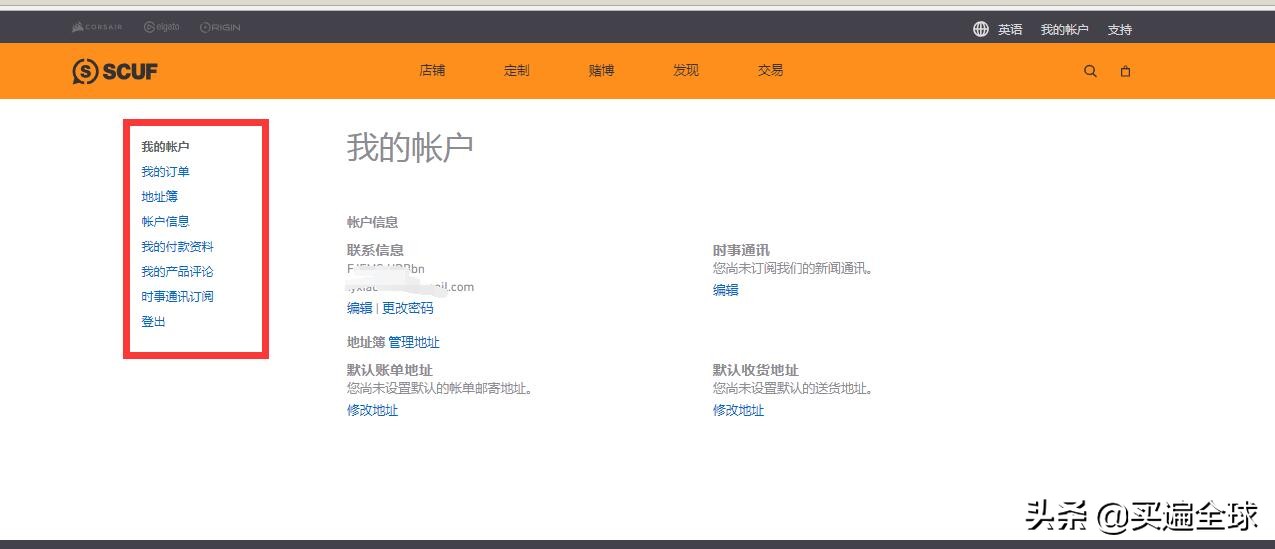Select the 英语 language option
This screenshot has height=549, width=1275.
(1010, 30)
